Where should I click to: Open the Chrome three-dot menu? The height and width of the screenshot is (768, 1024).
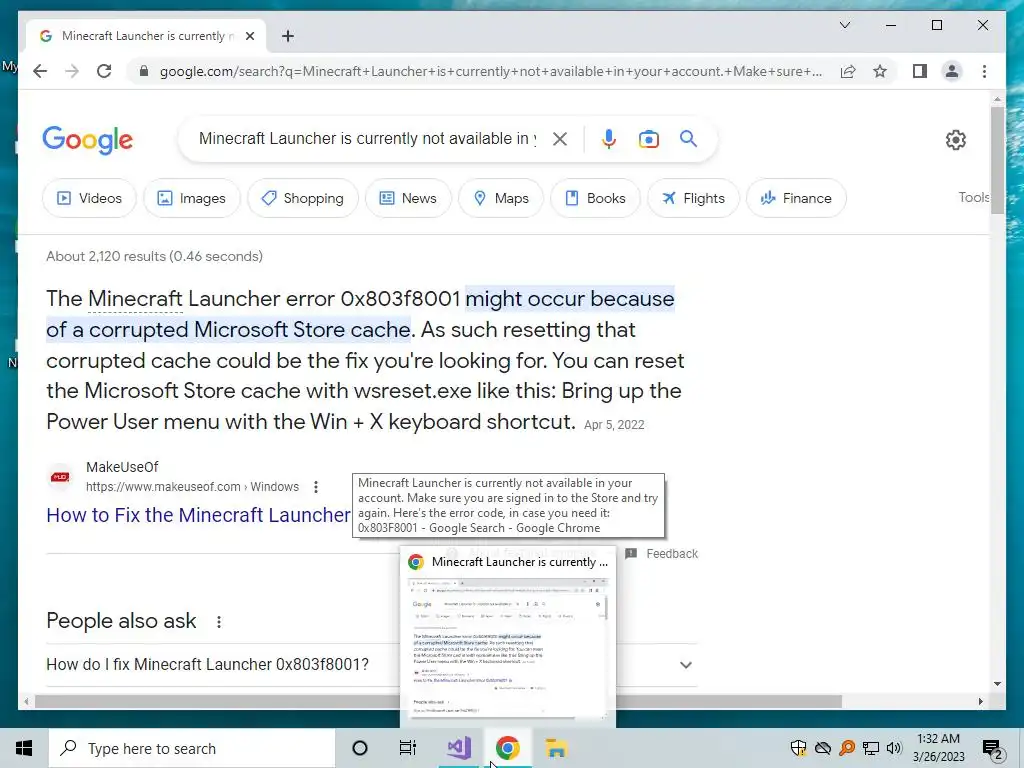click(x=984, y=71)
